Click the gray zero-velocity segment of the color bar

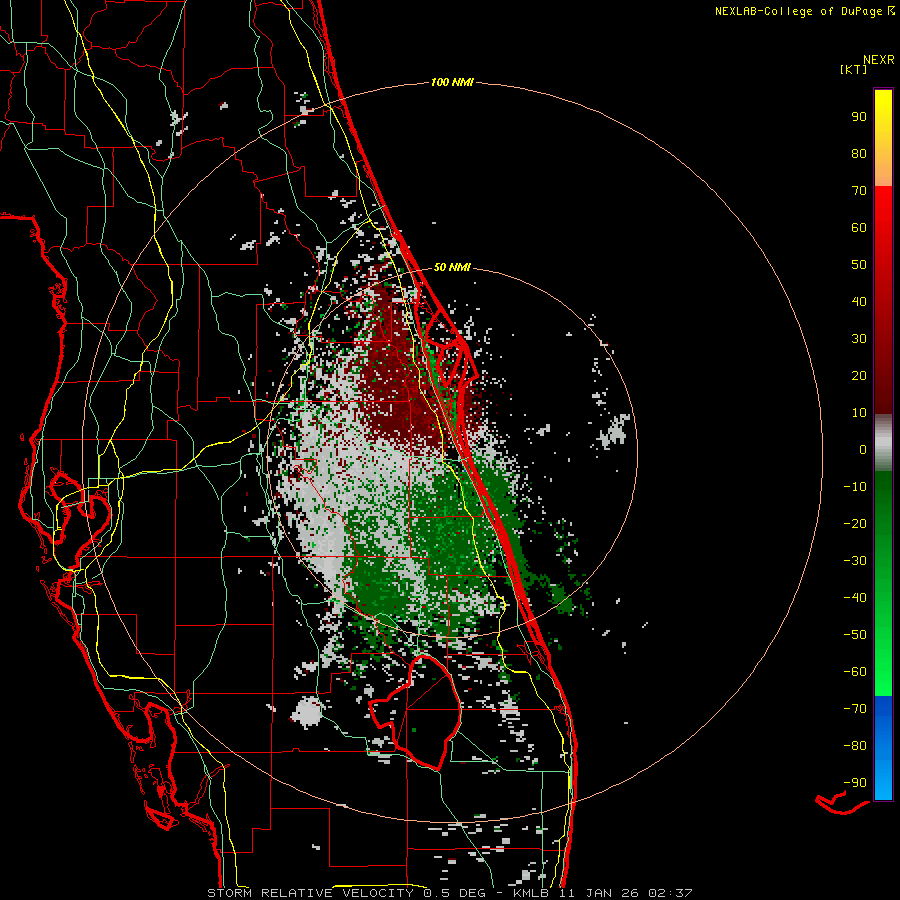[883, 443]
